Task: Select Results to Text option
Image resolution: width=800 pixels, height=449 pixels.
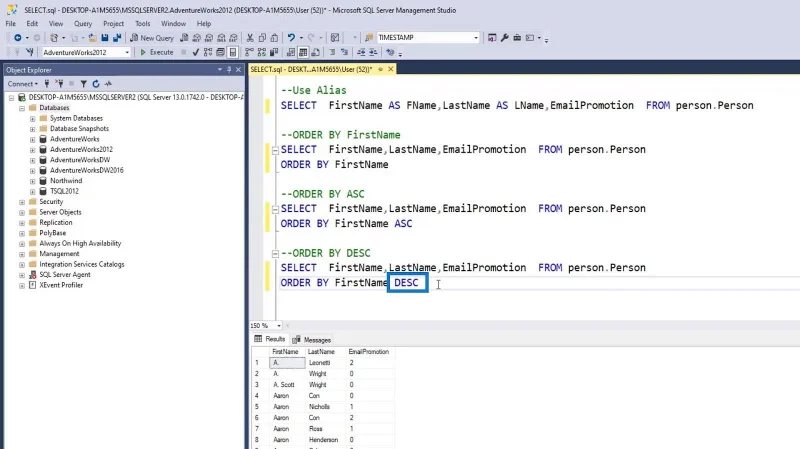Action: point(291,52)
